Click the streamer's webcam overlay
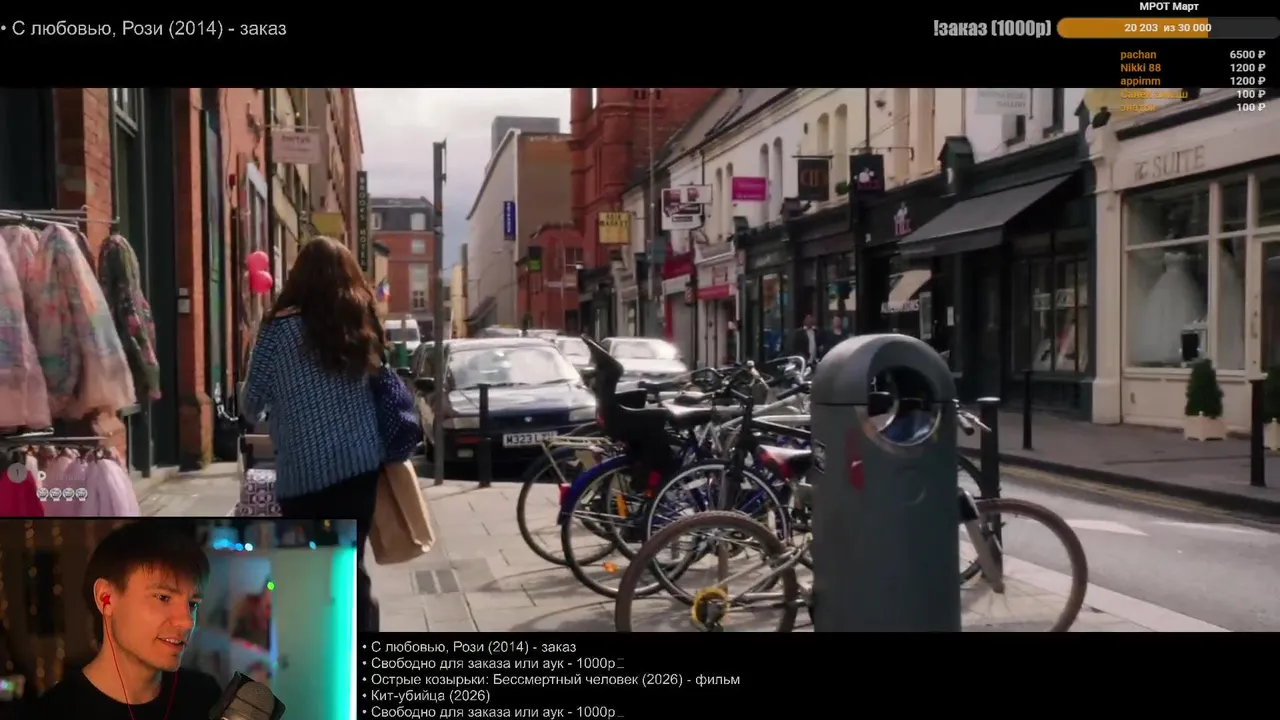 click(178, 618)
